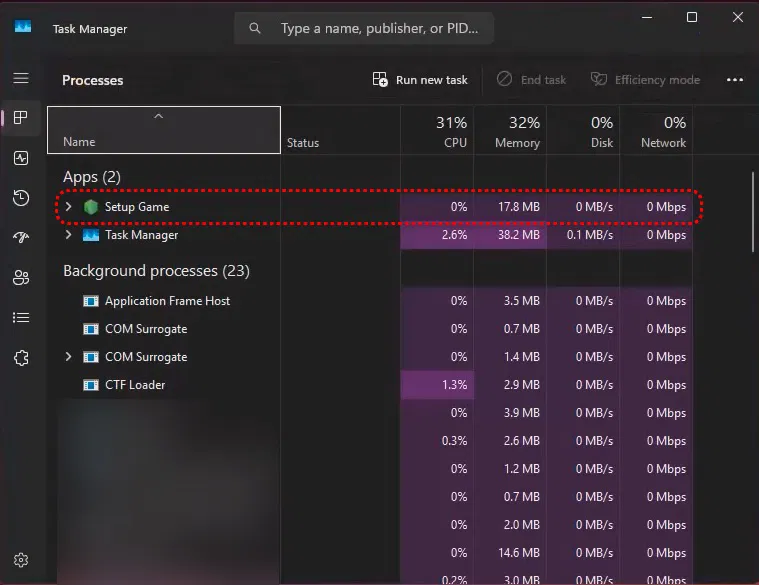Open the Details list sidebar icon
This screenshot has width=759, height=585.
point(21,317)
